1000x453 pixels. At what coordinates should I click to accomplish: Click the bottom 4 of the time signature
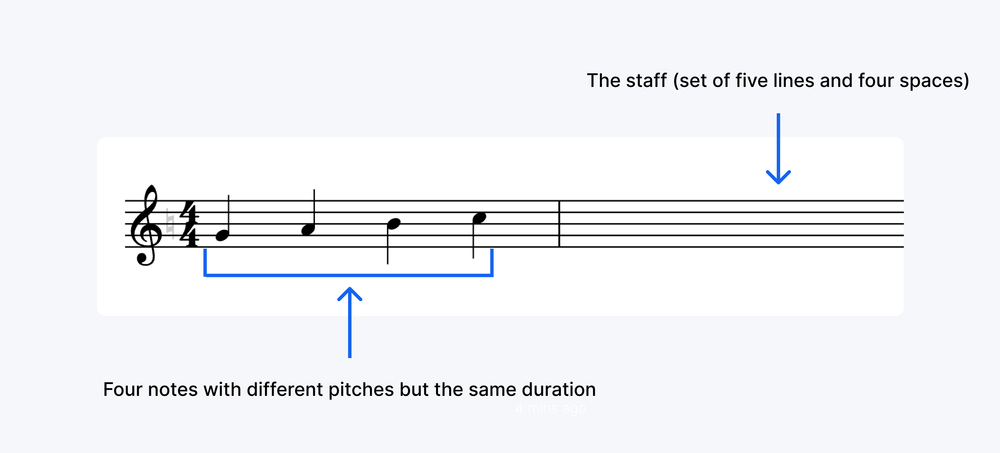click(189, 235)
